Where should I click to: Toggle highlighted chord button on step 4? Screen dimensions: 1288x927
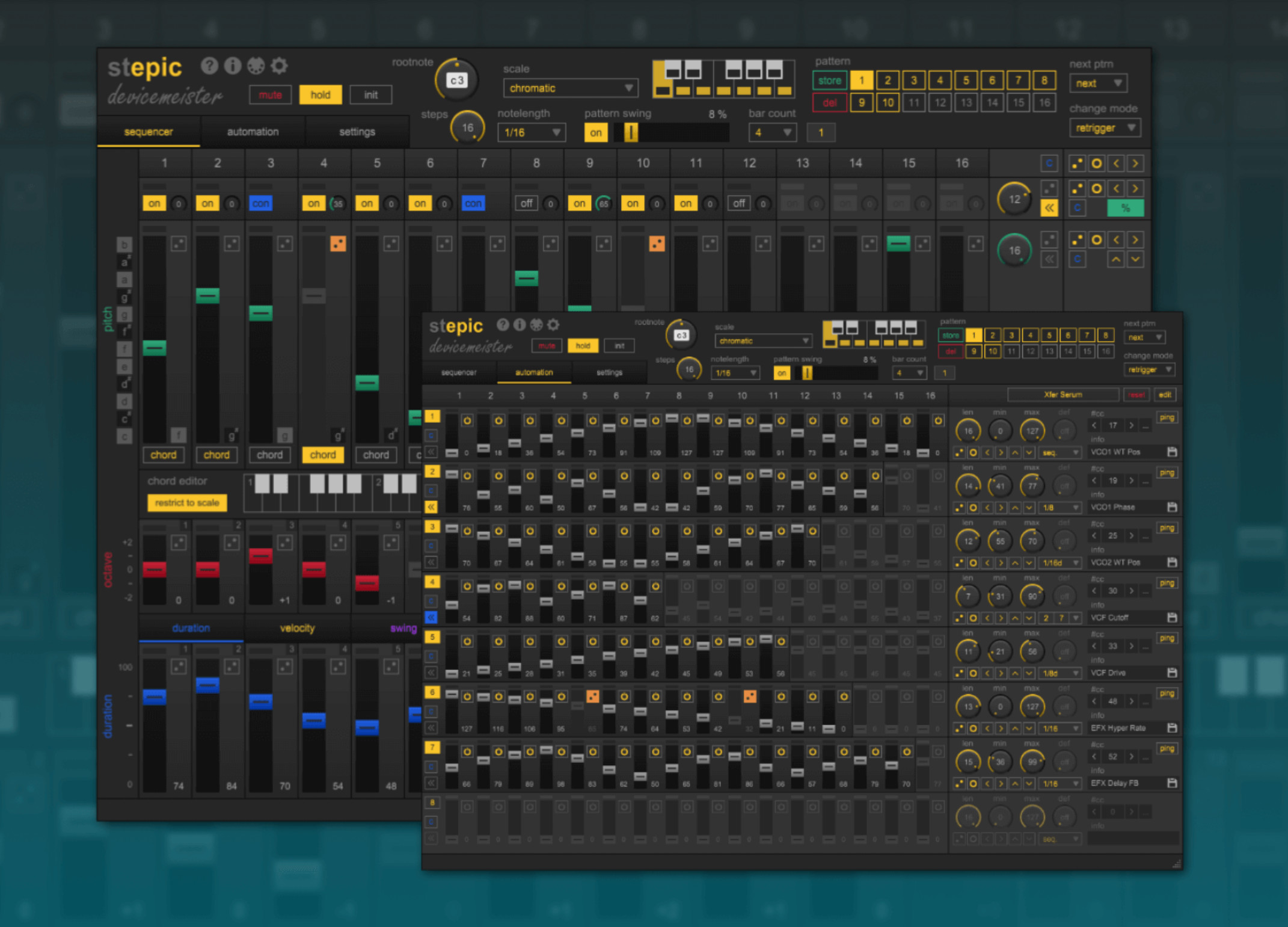[323, 455]
